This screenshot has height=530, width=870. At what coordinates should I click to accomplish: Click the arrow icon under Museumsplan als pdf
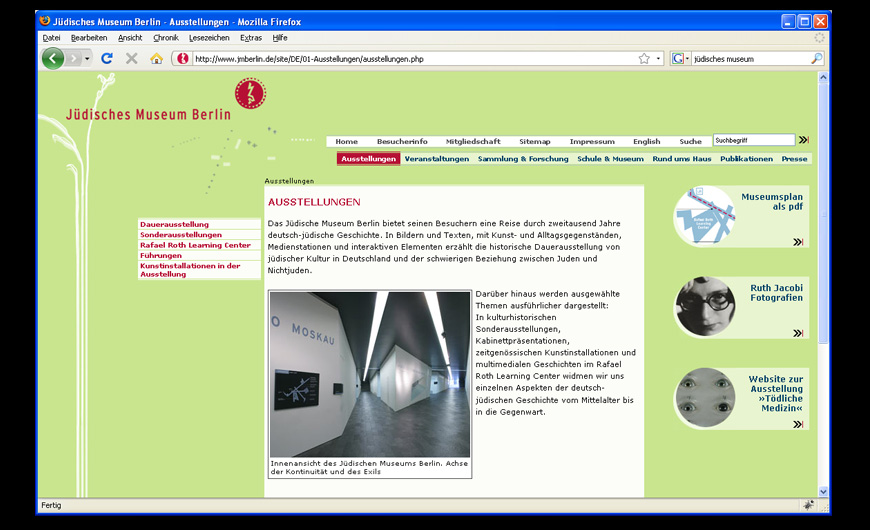click(798, 242)
